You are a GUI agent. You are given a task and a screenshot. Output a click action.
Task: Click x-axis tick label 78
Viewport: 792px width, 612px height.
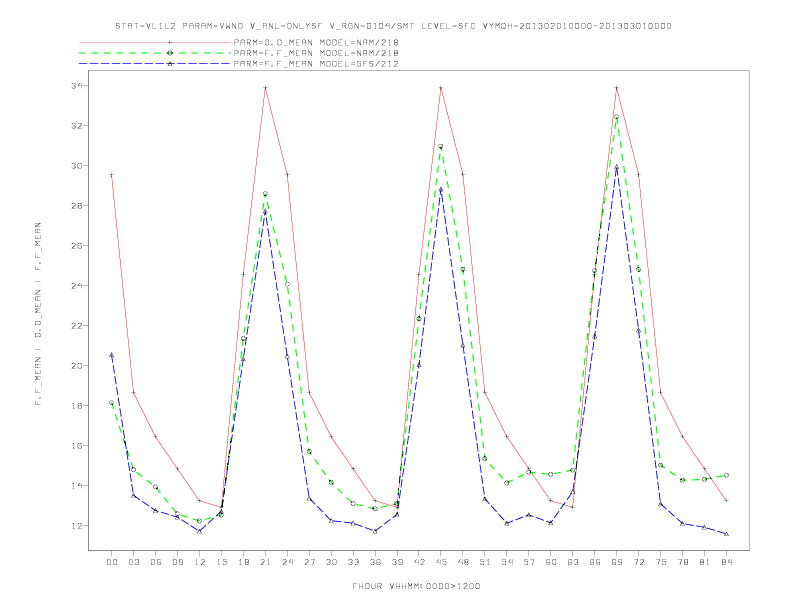pos(683,562)
